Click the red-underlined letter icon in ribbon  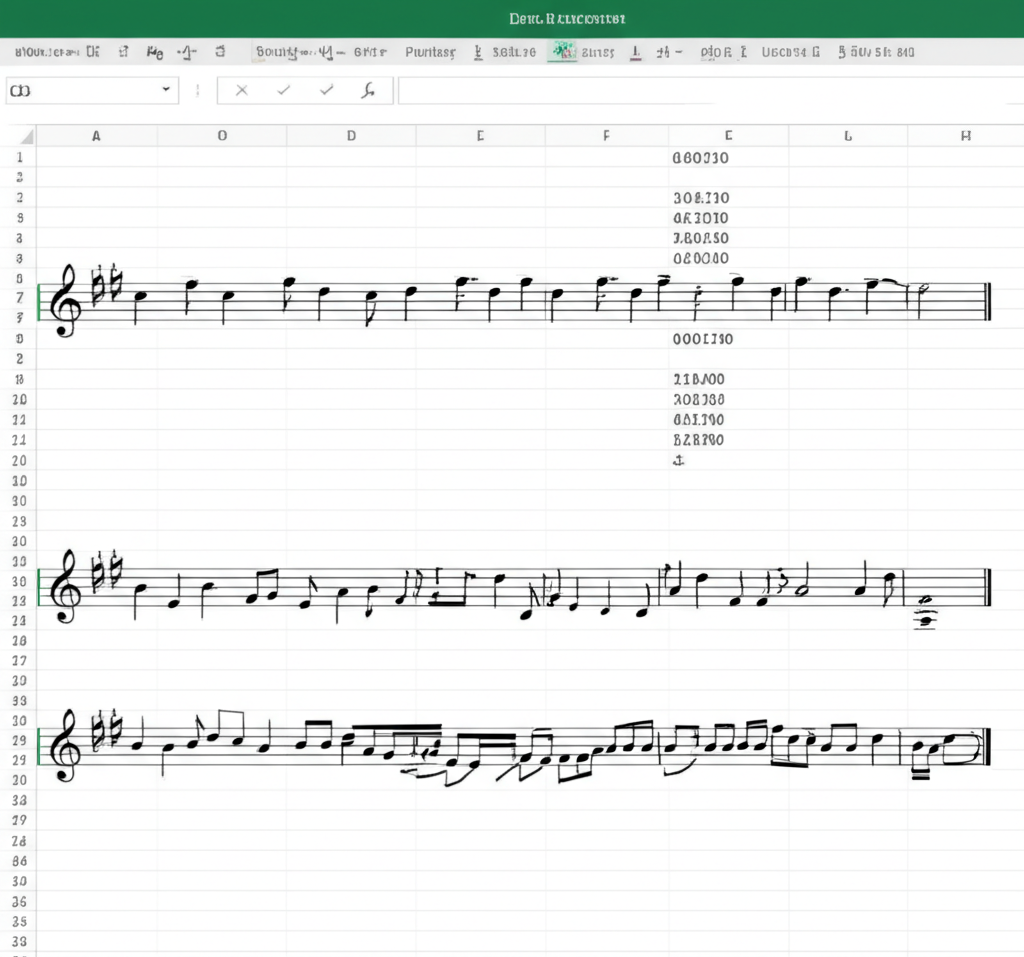pyautogui.click(x=634, y=52)
